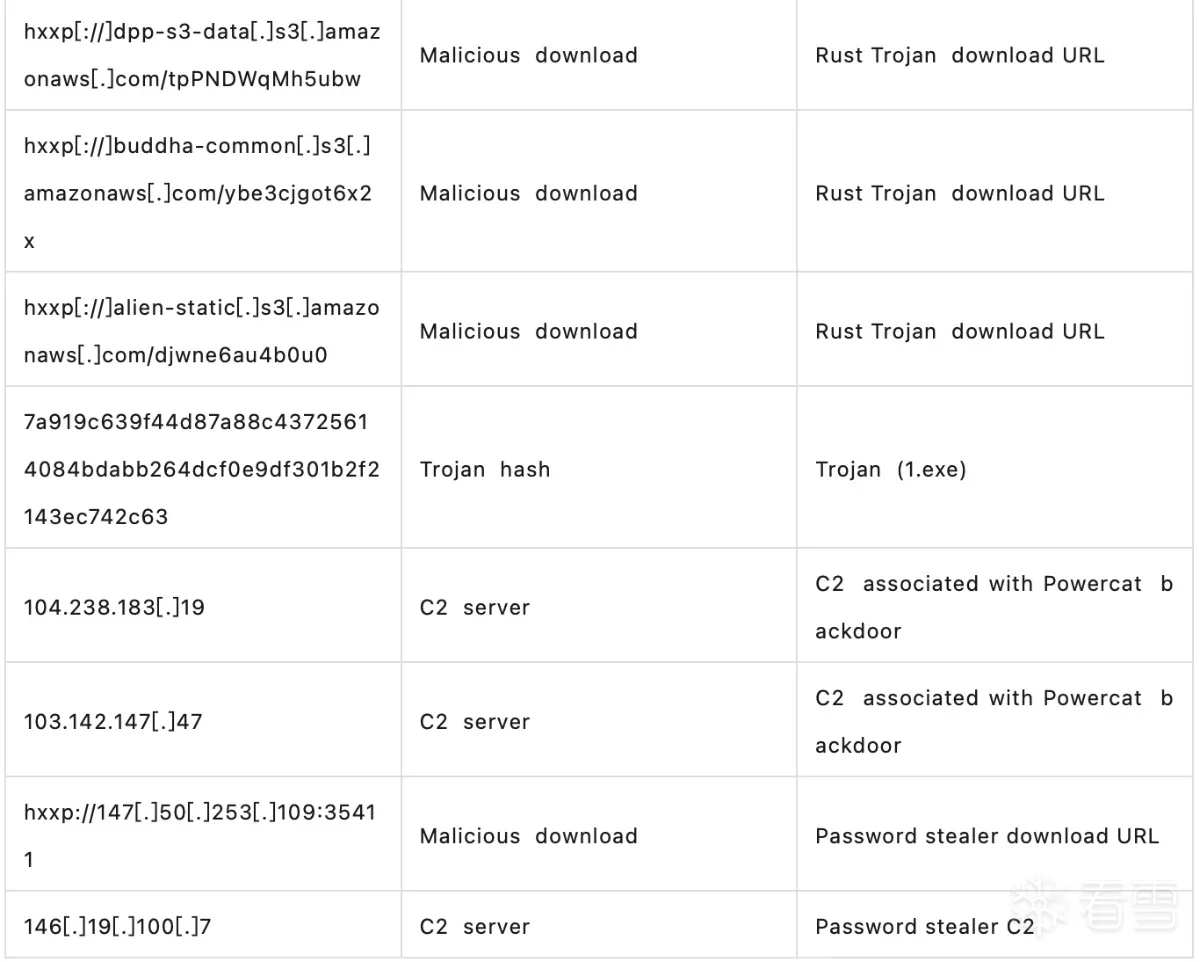This screenshot has width=1200, height=962.
Task: Click "C2 server" beside 146[.]19[.]100[.]7
Action: [475, 927]
